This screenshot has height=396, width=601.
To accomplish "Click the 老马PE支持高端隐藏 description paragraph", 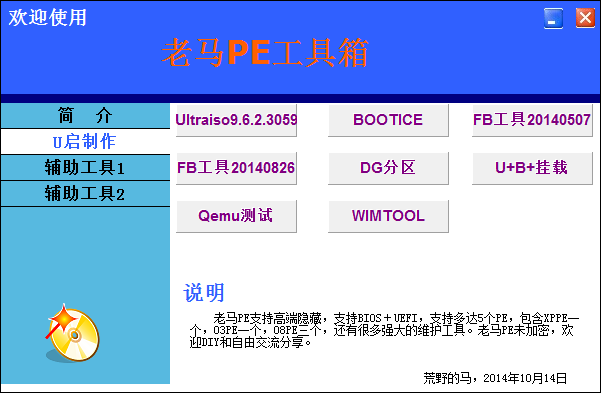I will point(384,330).
